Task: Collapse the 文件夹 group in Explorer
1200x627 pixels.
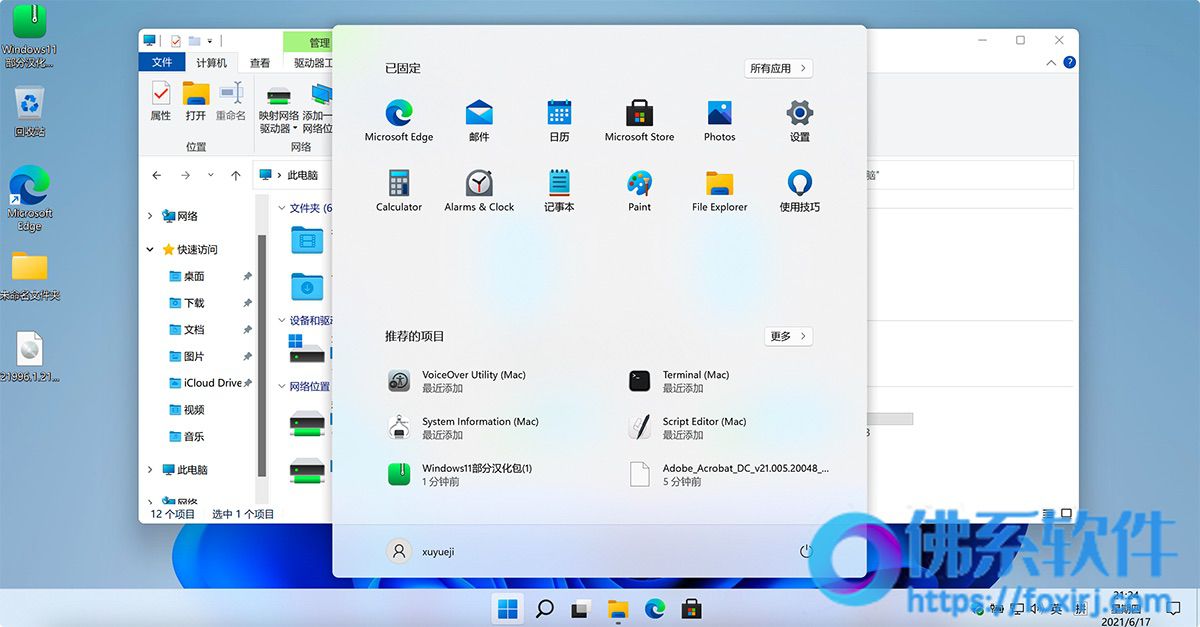Action: click(x=282, y=208)
